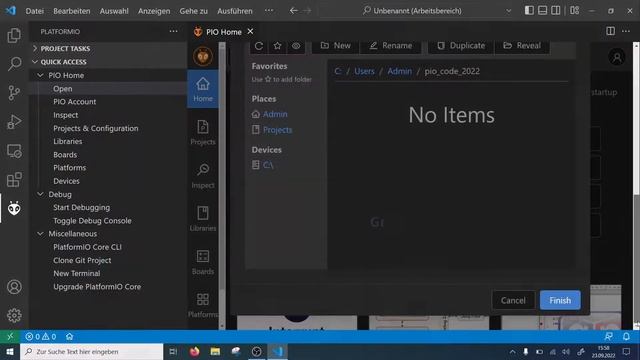Open the Auswahl menu
Image resolution: width=640 pixels, height=360 pixels.
(114, 11)
